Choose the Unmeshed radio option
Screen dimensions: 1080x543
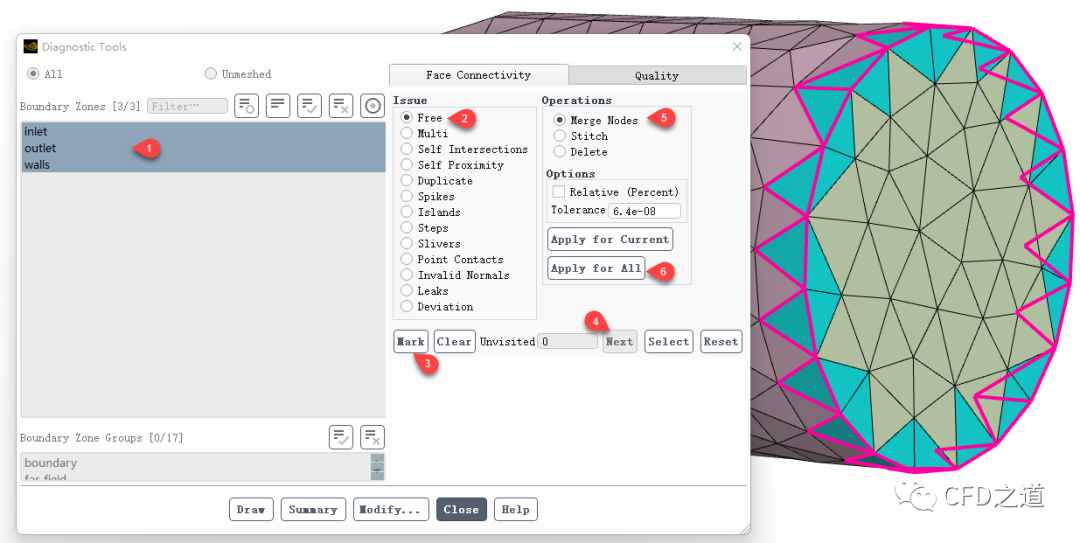click(x=211, y=74)
